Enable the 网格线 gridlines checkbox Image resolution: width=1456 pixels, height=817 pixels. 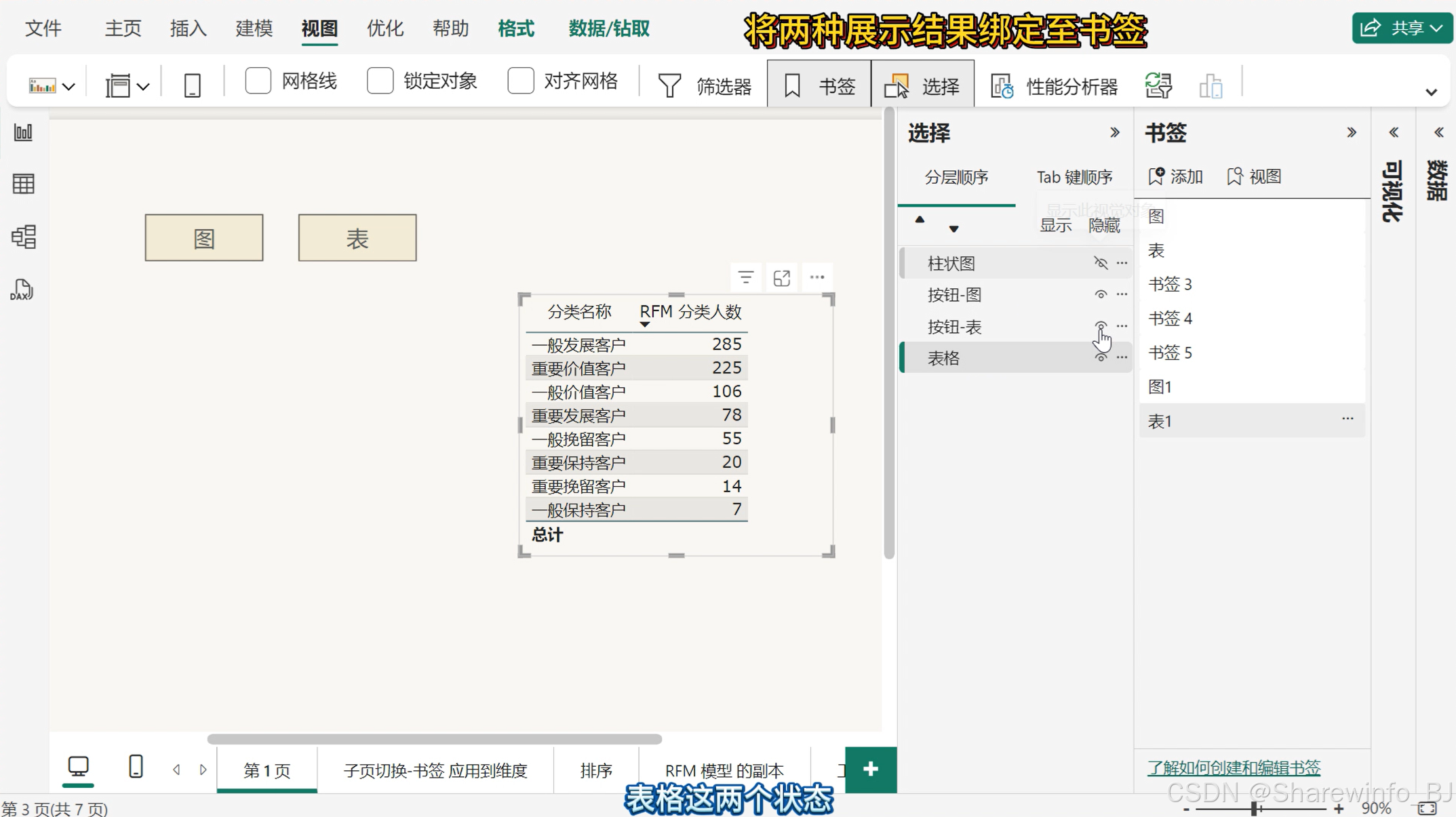[x=258, y=81]
